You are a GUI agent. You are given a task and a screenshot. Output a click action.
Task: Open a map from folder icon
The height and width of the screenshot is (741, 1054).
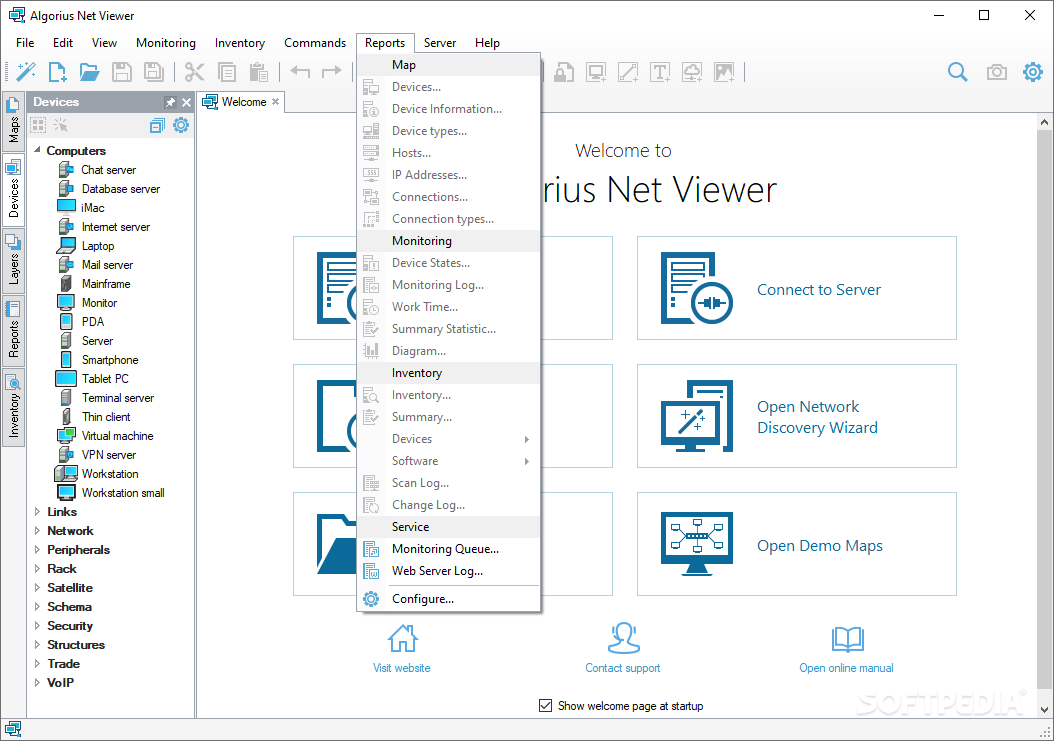pos(89,72)
